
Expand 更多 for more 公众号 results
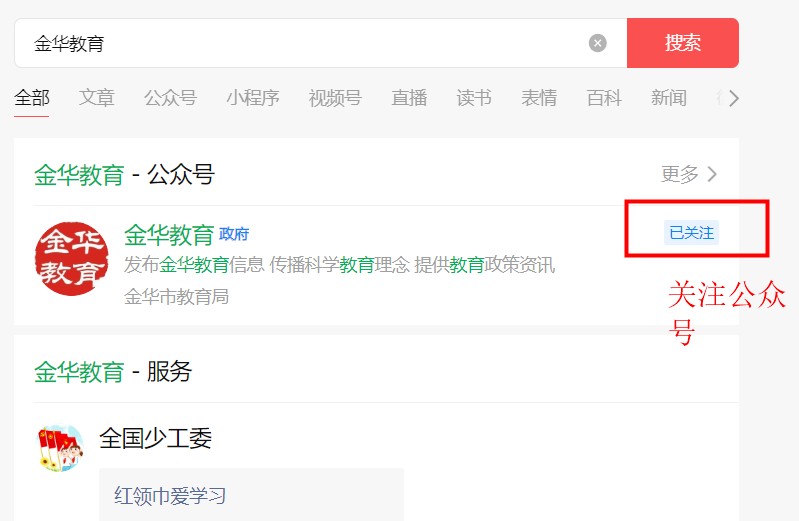coord(689,174)
